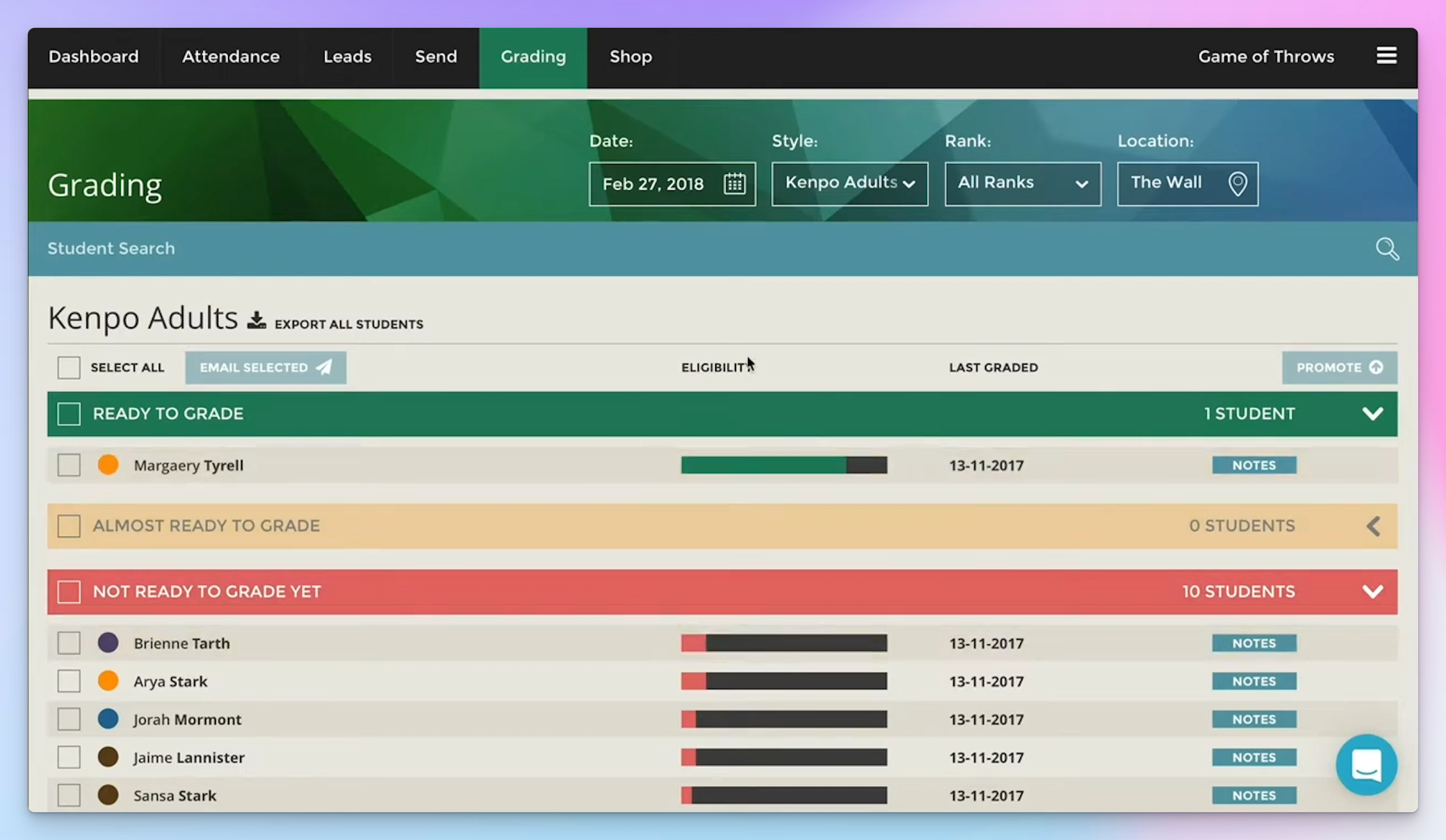Open Notes for Jaime Lannister

pos(1254,757)
